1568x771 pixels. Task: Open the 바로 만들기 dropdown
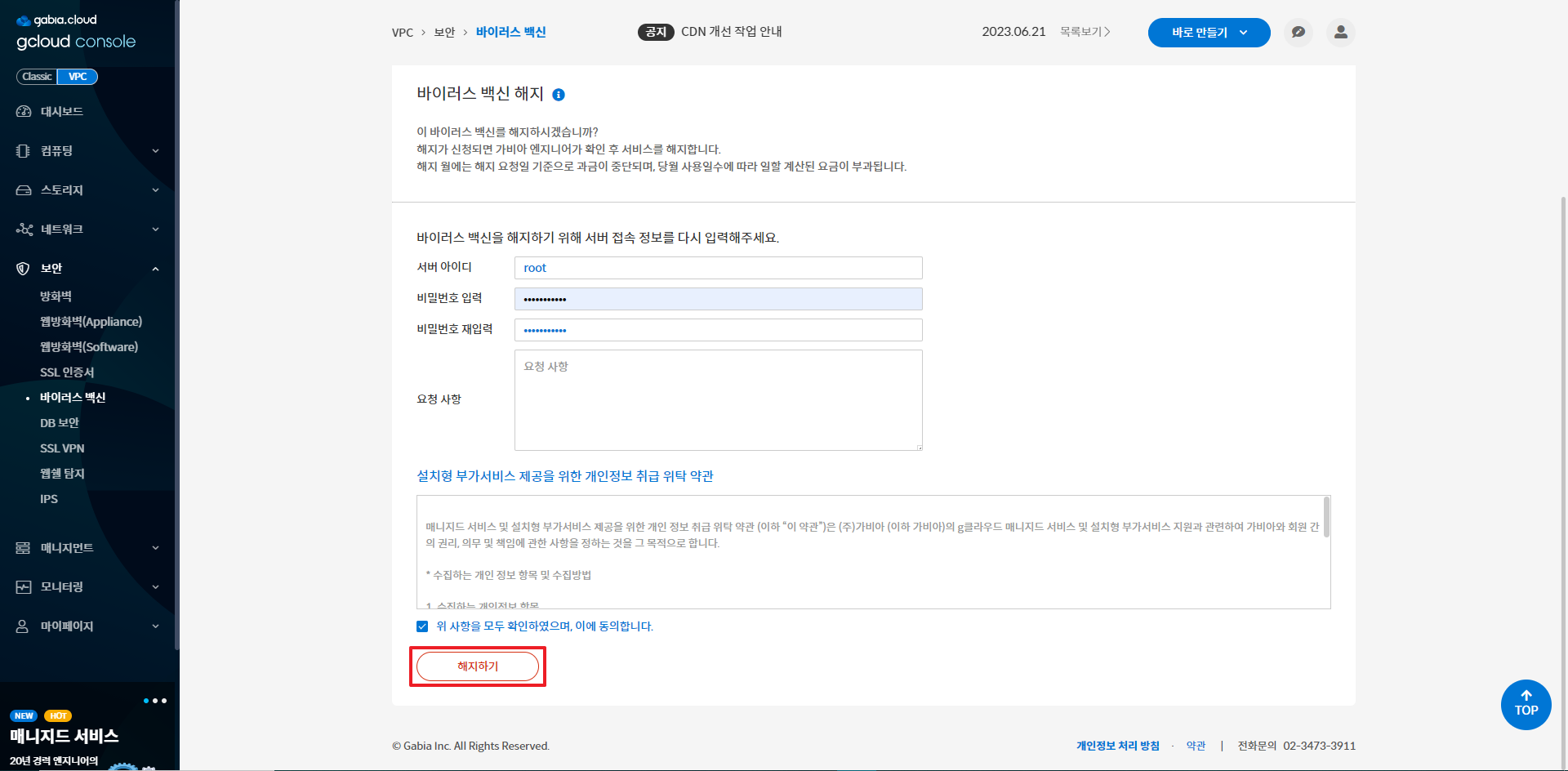point(1209,33)
